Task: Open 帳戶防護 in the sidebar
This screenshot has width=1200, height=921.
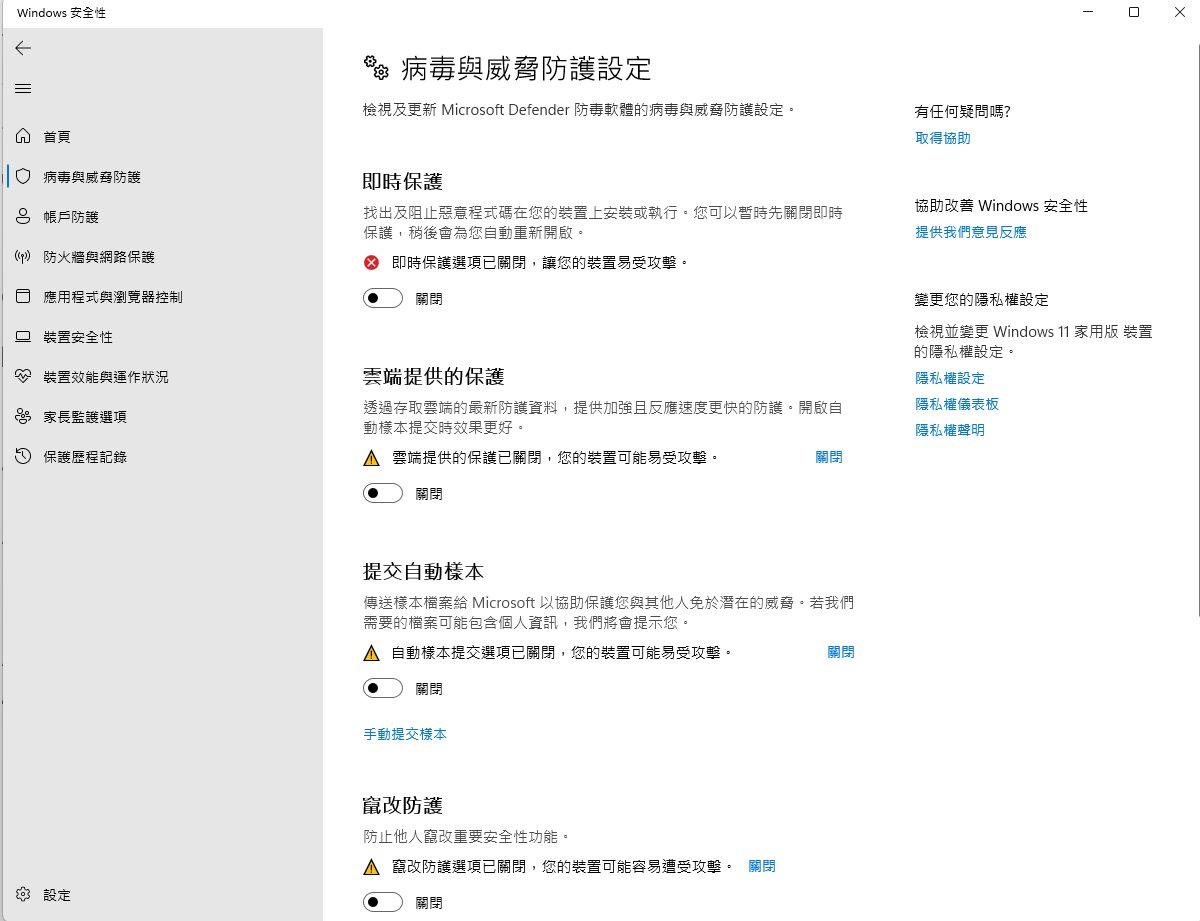Action: pos(161,217)
